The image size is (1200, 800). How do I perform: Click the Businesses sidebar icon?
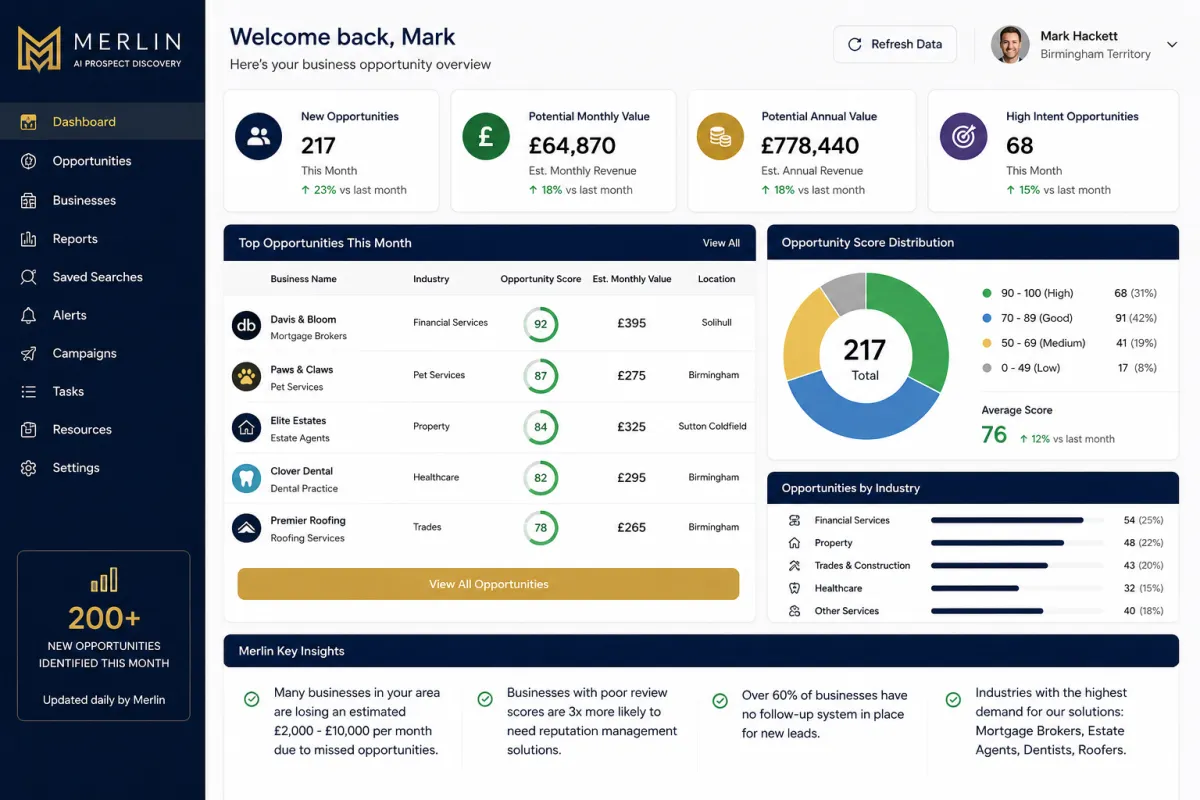pyautogui.click(x=28, y=200)
